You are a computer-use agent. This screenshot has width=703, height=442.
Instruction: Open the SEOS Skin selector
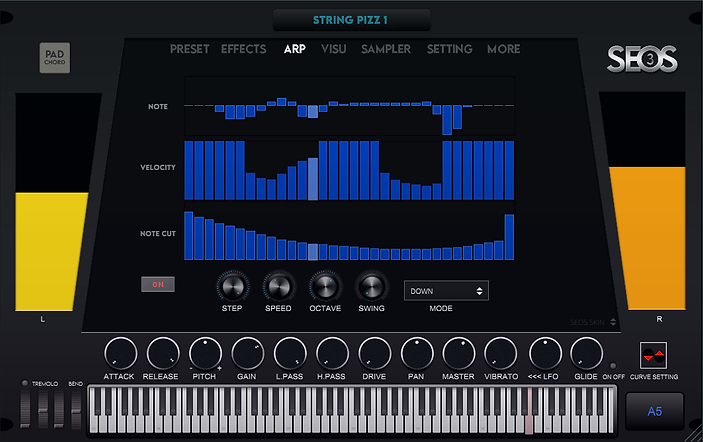point(592,323)
